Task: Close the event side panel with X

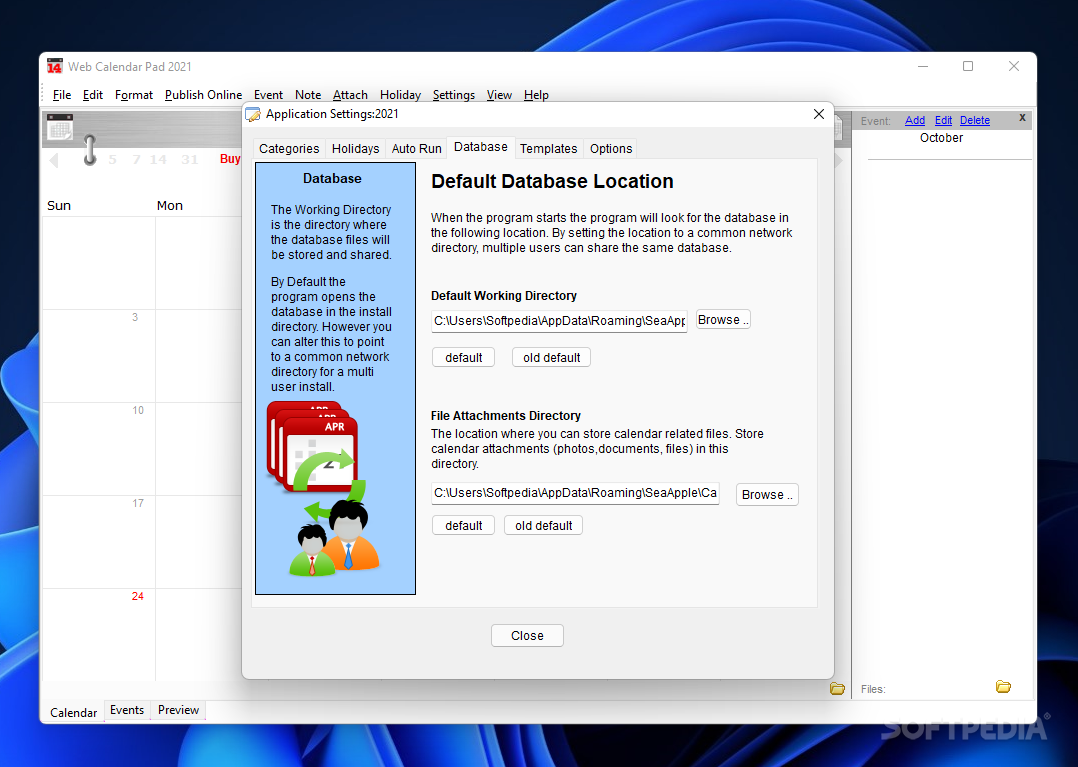Action: [1022, 118]
